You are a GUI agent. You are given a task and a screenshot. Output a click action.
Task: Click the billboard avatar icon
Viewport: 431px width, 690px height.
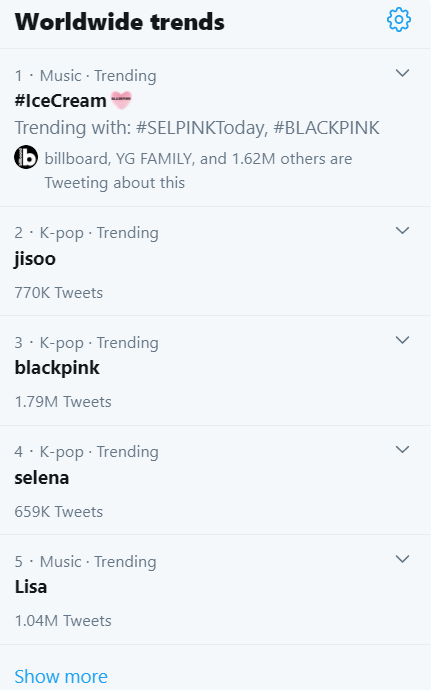point(26,157)
